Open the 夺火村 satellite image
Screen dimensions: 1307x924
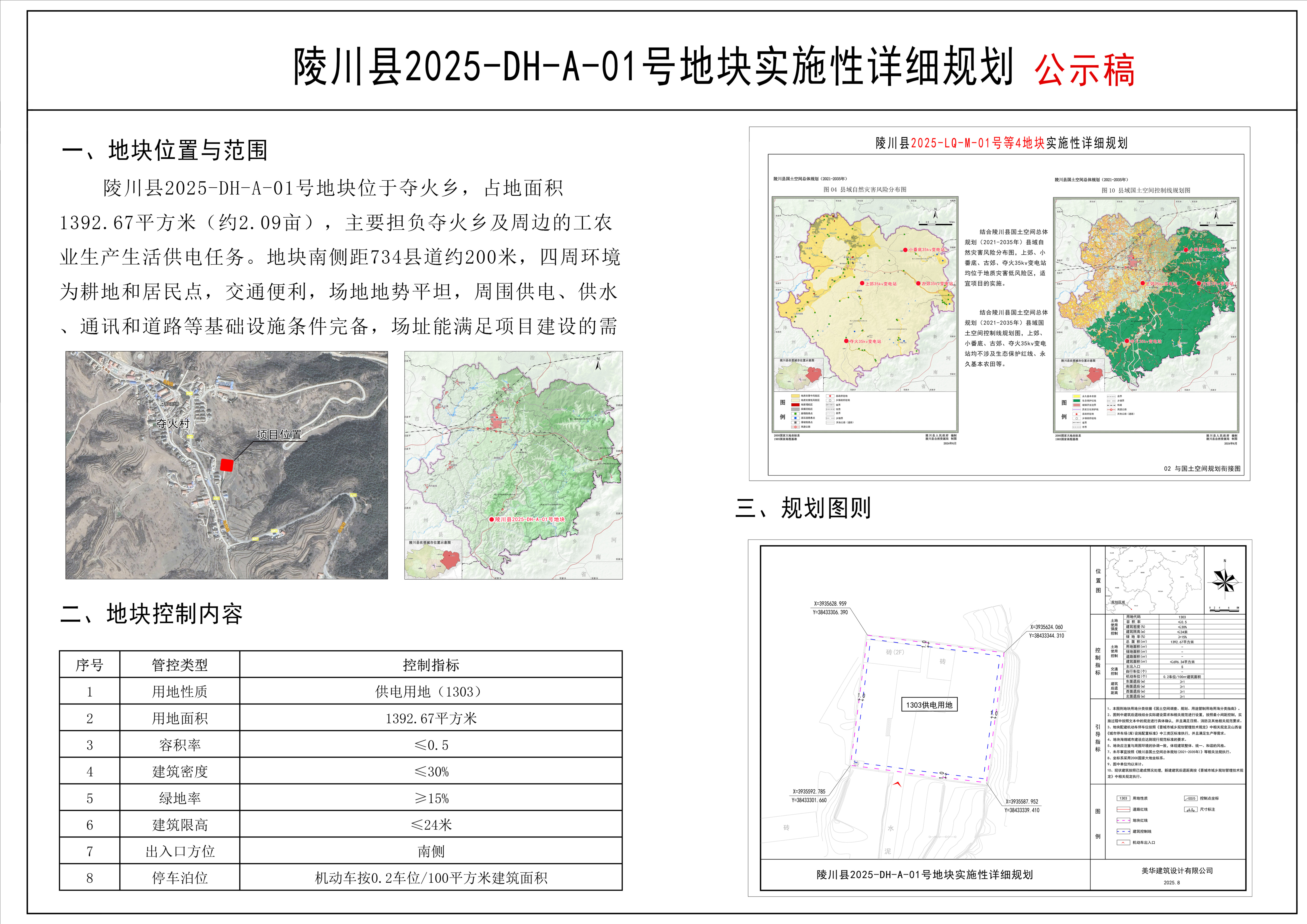pyautogui.click(x=227, y=465)
